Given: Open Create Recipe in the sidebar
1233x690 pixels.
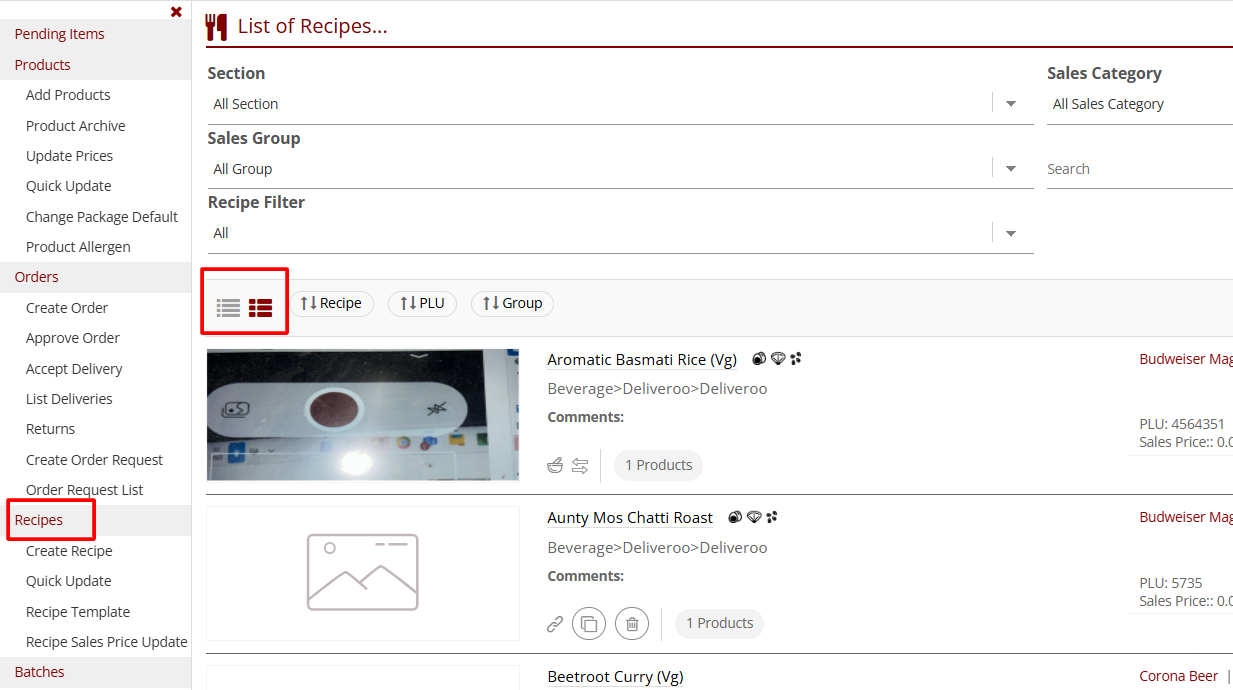Looking at the screenshot, I should [69, 551].
